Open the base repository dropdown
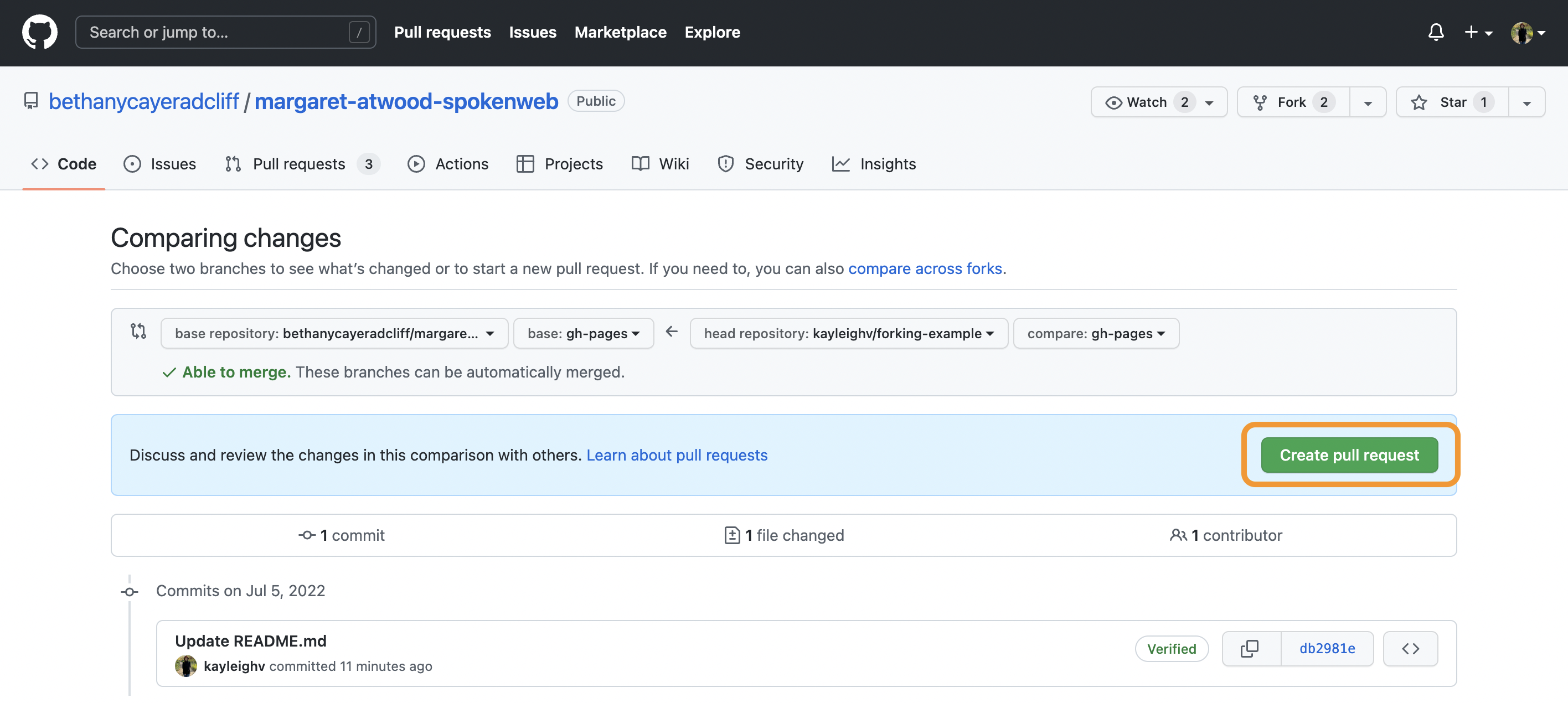1568x703 pixels. pos(334,334)
